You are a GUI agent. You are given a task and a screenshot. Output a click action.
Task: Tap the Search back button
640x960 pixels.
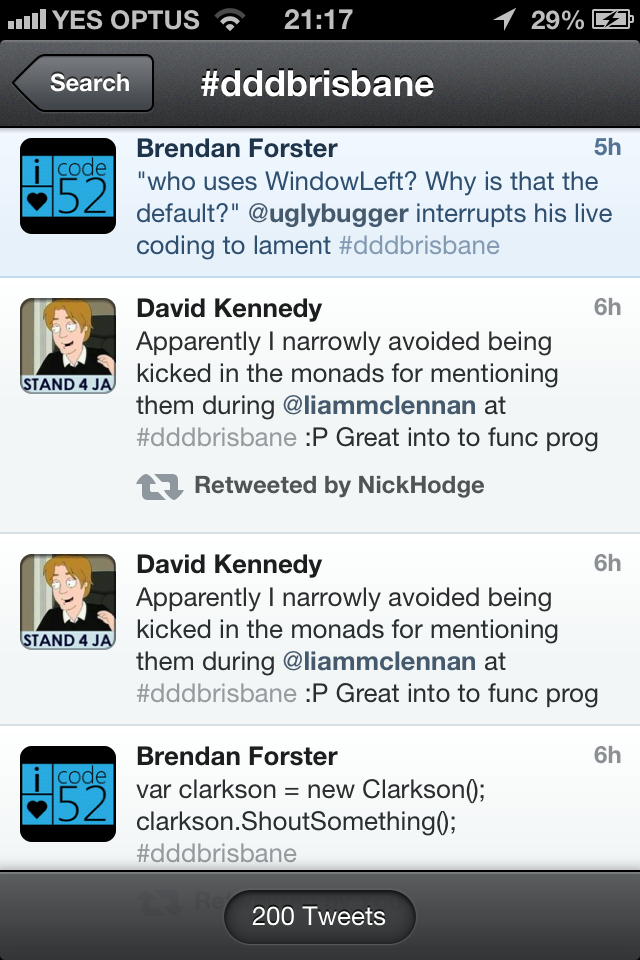[83, 83]
